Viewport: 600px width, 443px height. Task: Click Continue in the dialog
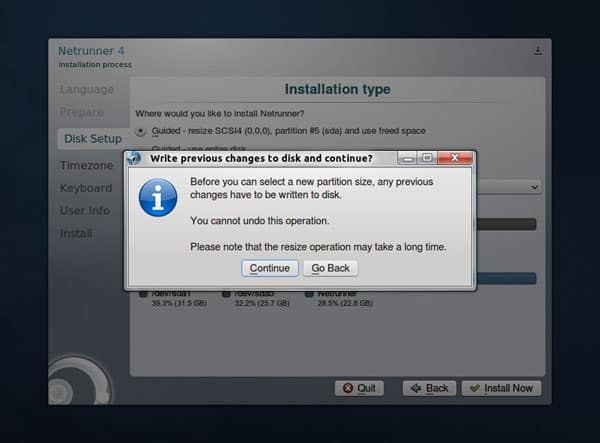coord(270,268)
